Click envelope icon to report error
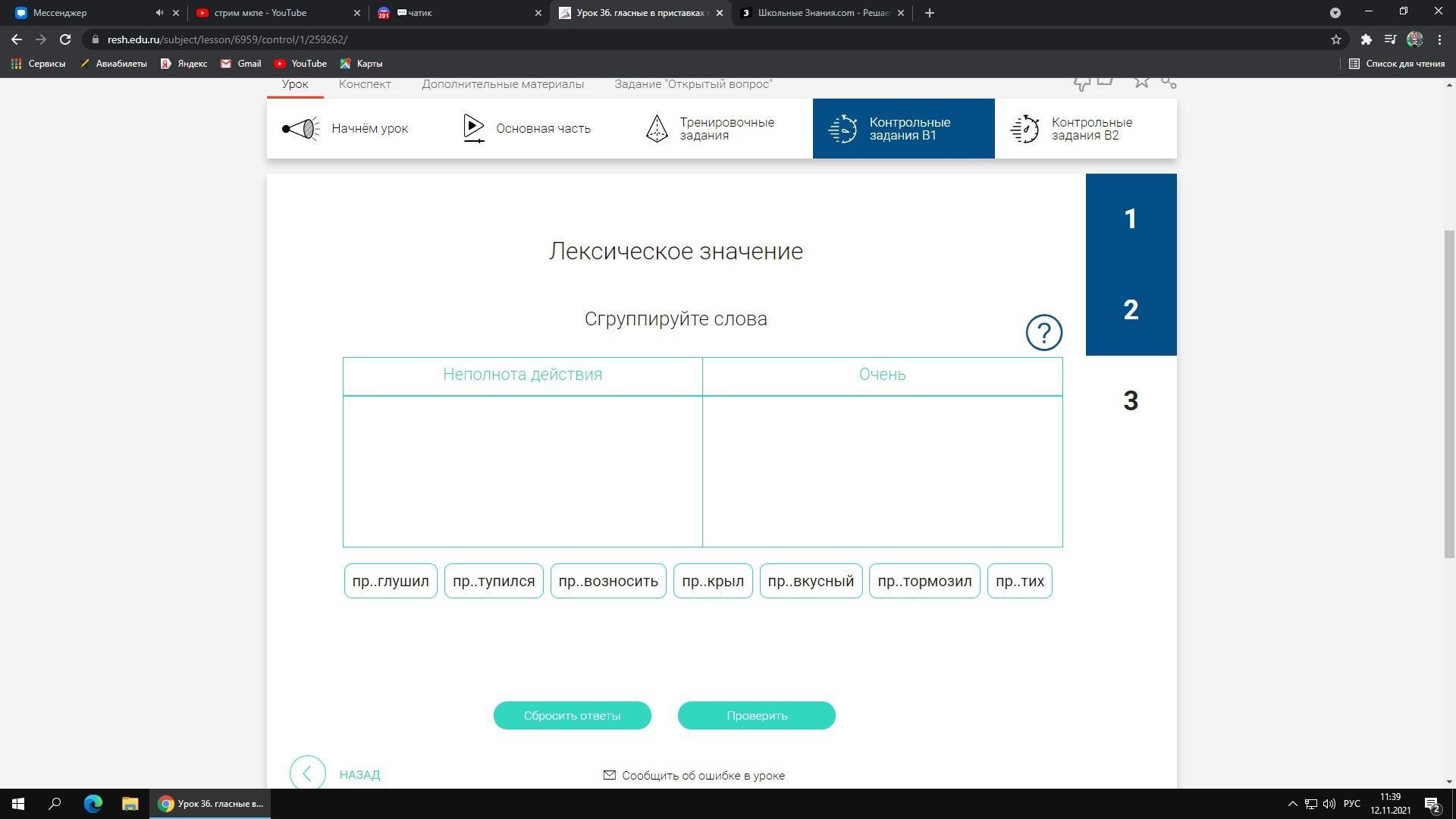 609,775
